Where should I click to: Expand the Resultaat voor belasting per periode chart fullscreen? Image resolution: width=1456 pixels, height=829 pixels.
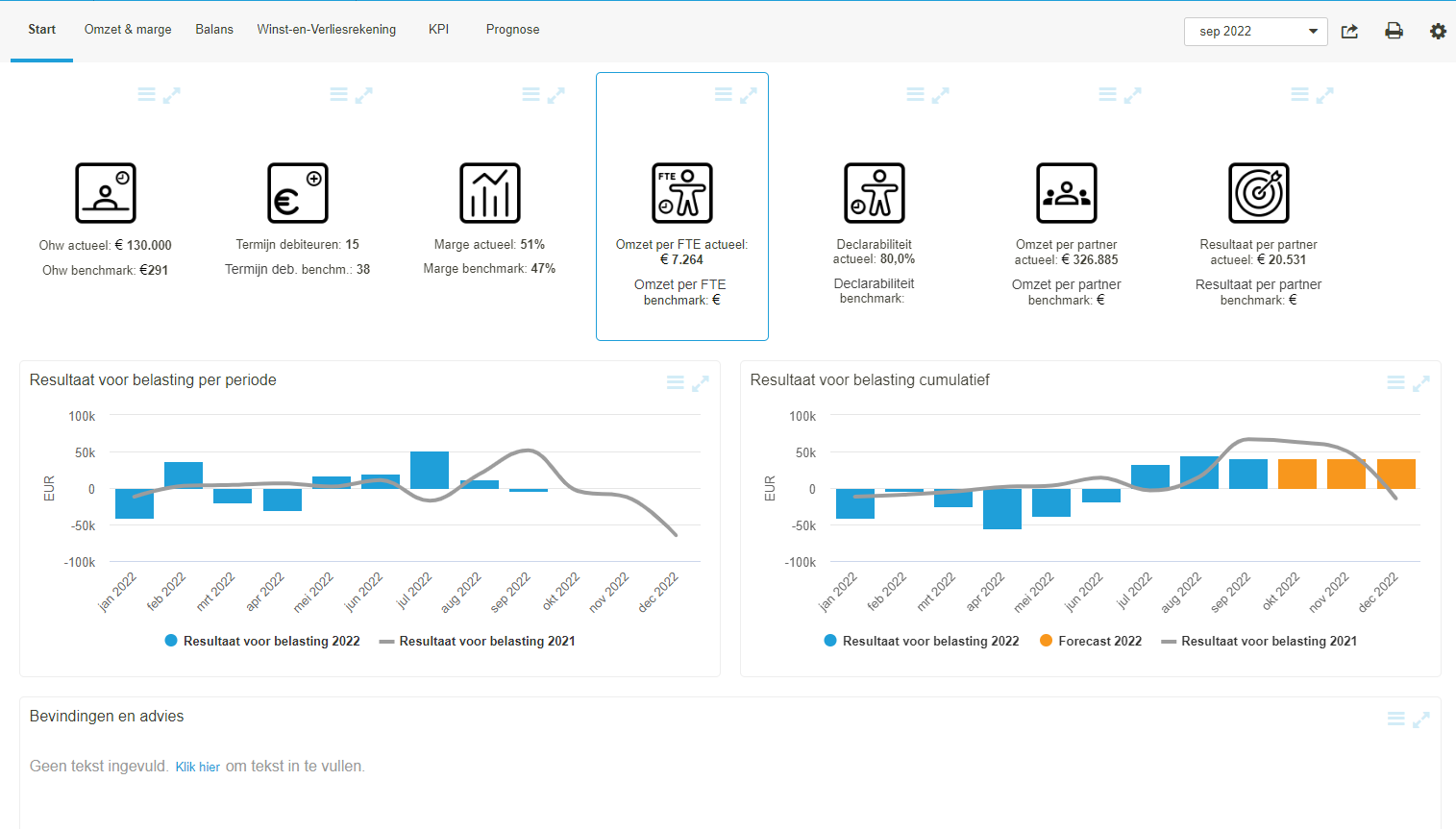click(x=701, y=382)
